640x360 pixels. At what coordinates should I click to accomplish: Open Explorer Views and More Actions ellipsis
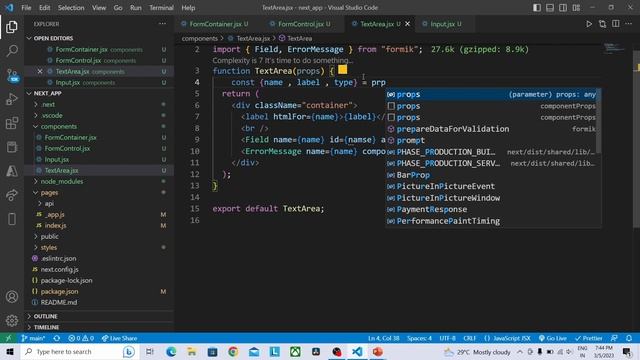pos(162,24)
